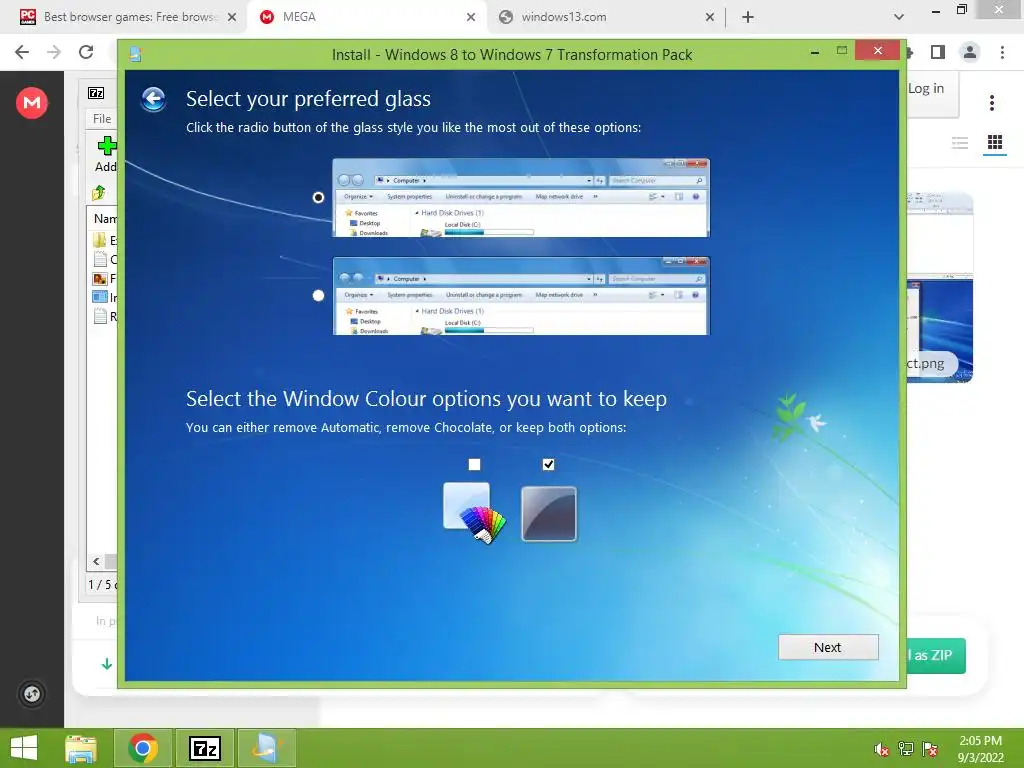This screenshot has width=1024, height=768.
Task: Open 7-Zip from the taskbar
Action: click(x=204, y=748)
